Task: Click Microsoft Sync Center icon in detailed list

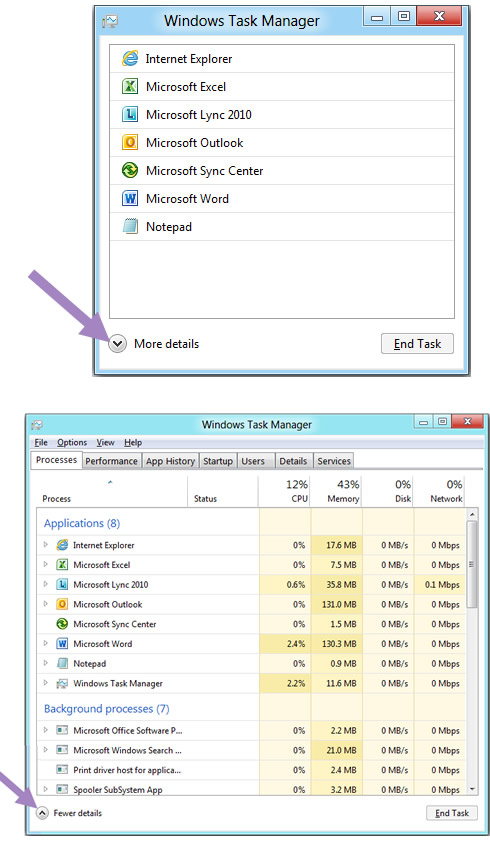Action: pos(62,624)
